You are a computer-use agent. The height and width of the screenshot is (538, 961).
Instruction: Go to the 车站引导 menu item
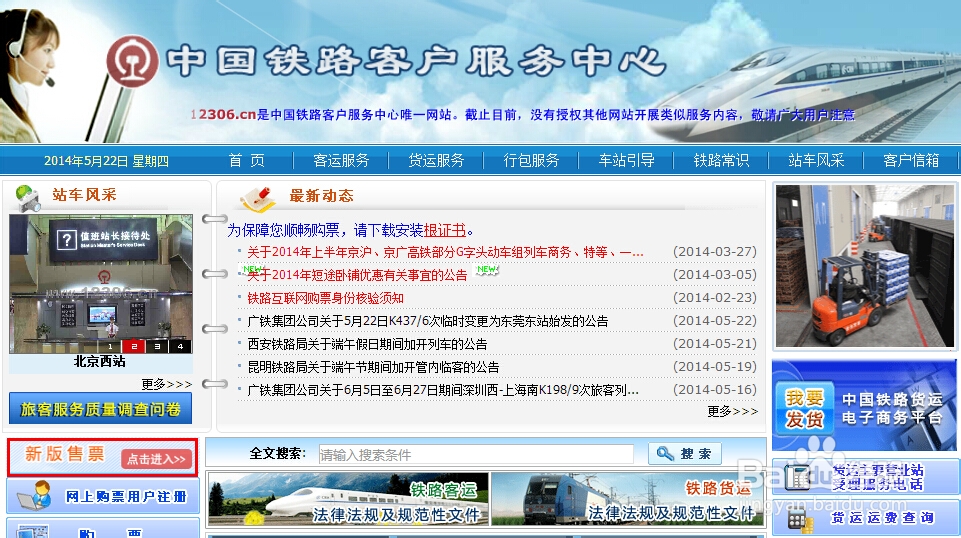[626, 161]
